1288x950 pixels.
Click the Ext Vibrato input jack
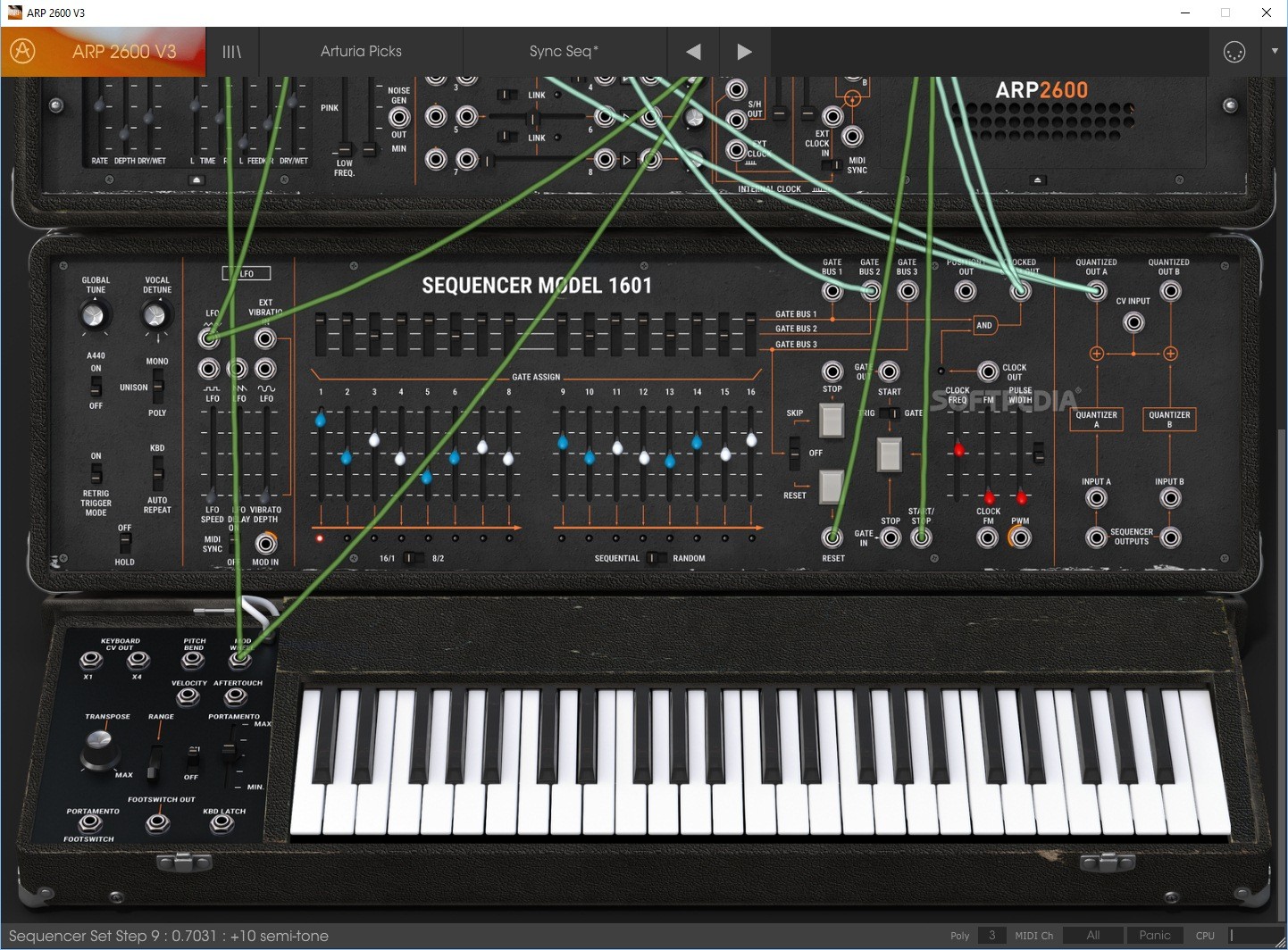click(265, 338)
